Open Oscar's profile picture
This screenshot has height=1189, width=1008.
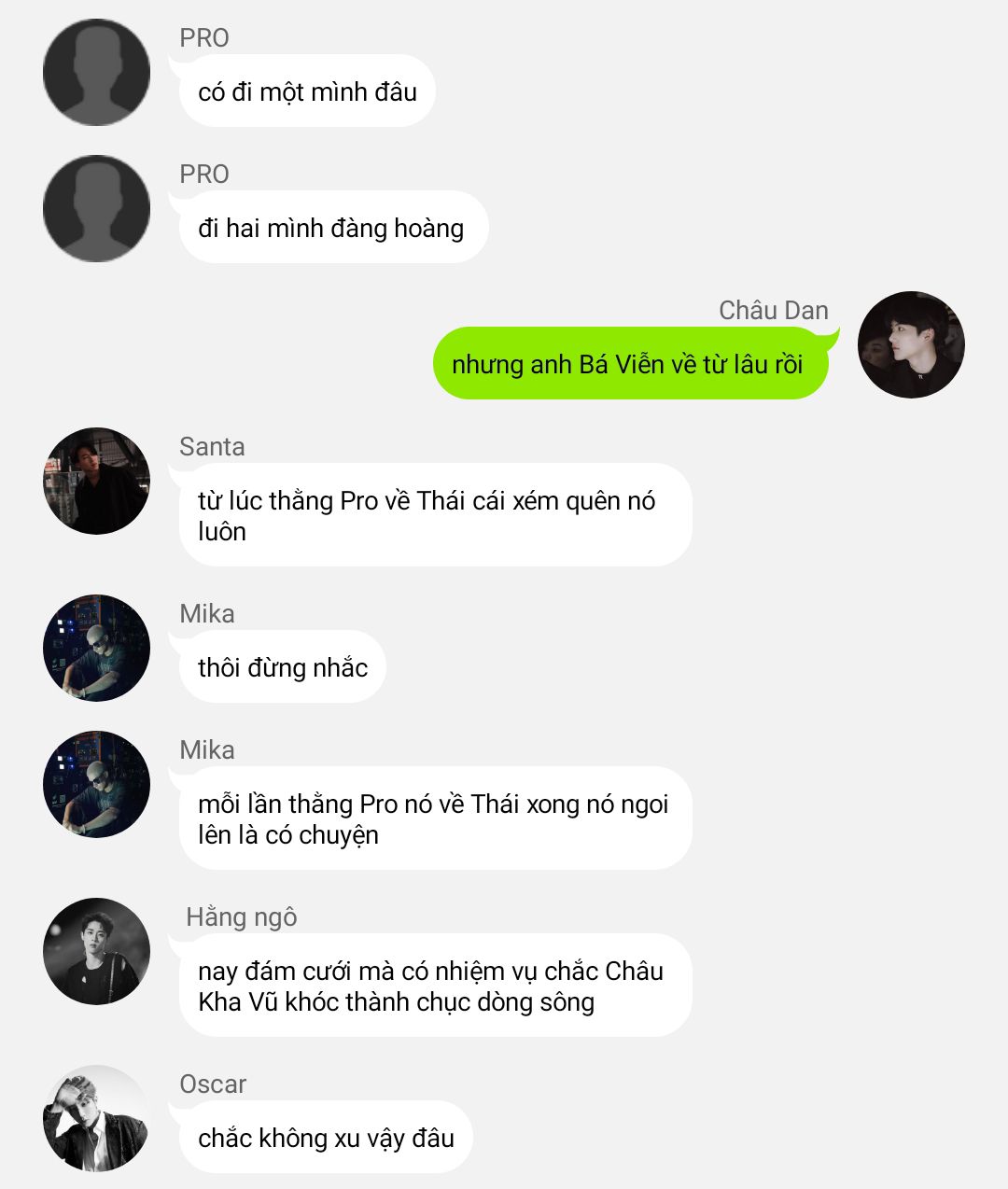pyautogui.click(x=97, y=1118)
